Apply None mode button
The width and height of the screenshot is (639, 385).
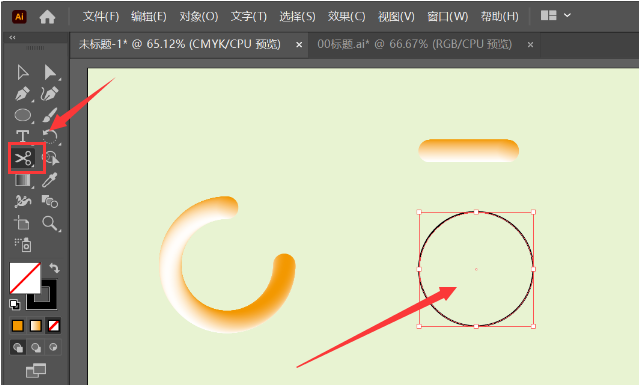point(53,326)
